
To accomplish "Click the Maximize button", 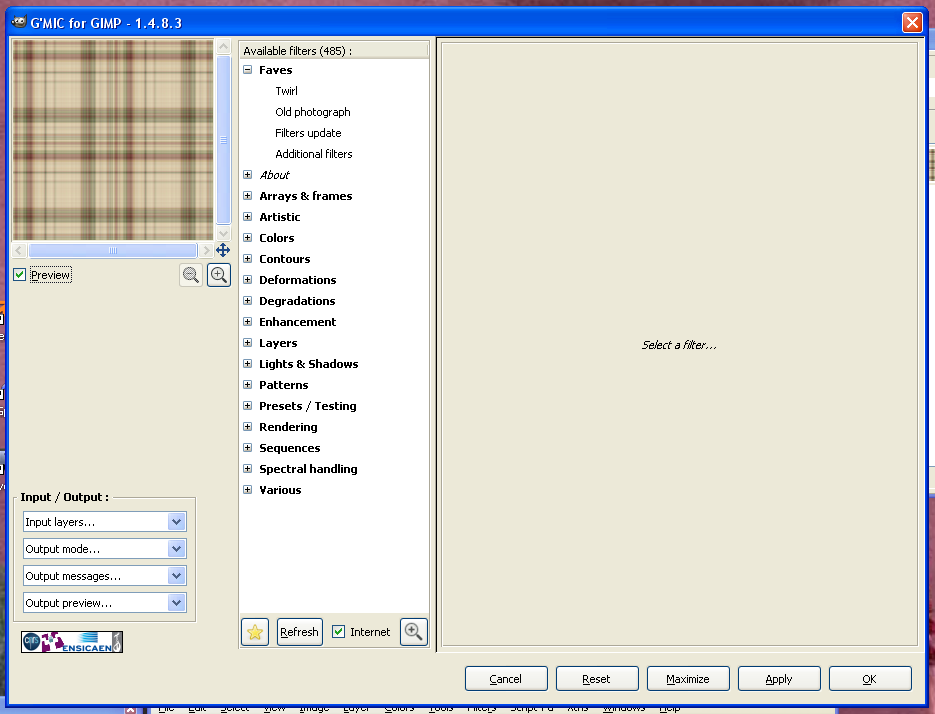I will click(688, 679).
